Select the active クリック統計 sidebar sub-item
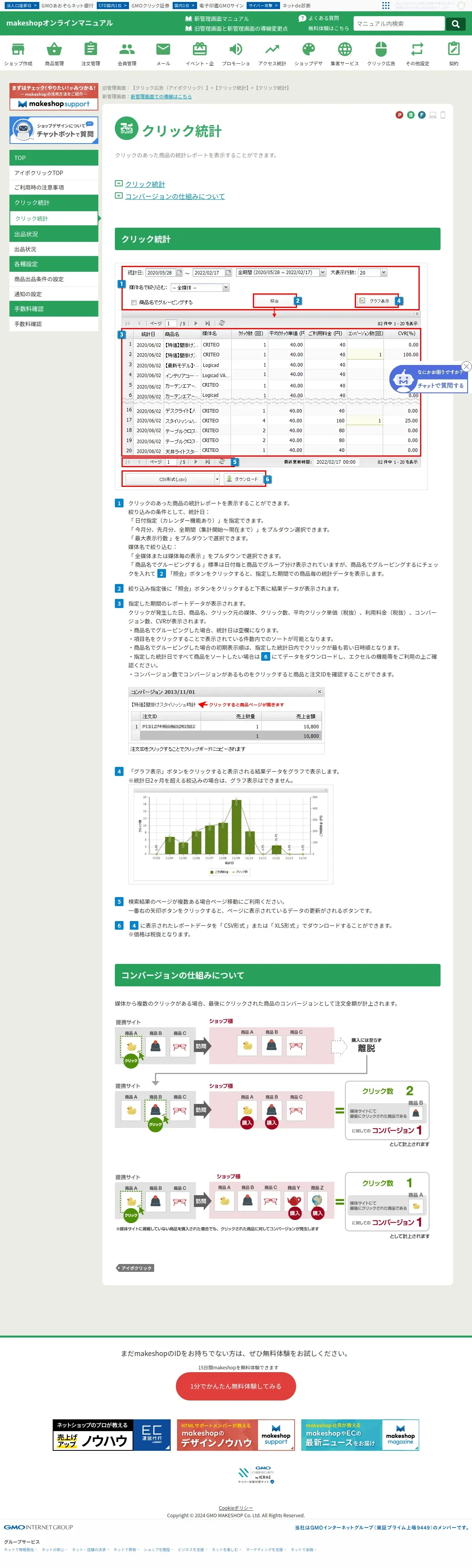 pos(53,218)
